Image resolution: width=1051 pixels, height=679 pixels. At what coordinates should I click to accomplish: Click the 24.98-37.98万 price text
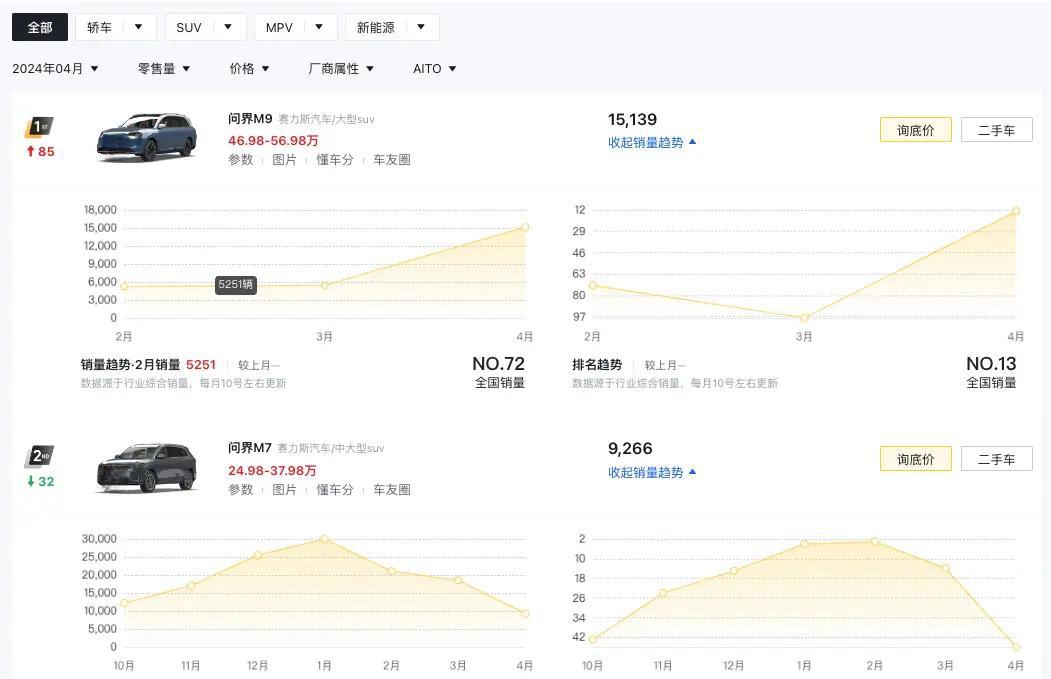[x=272, y=471]
